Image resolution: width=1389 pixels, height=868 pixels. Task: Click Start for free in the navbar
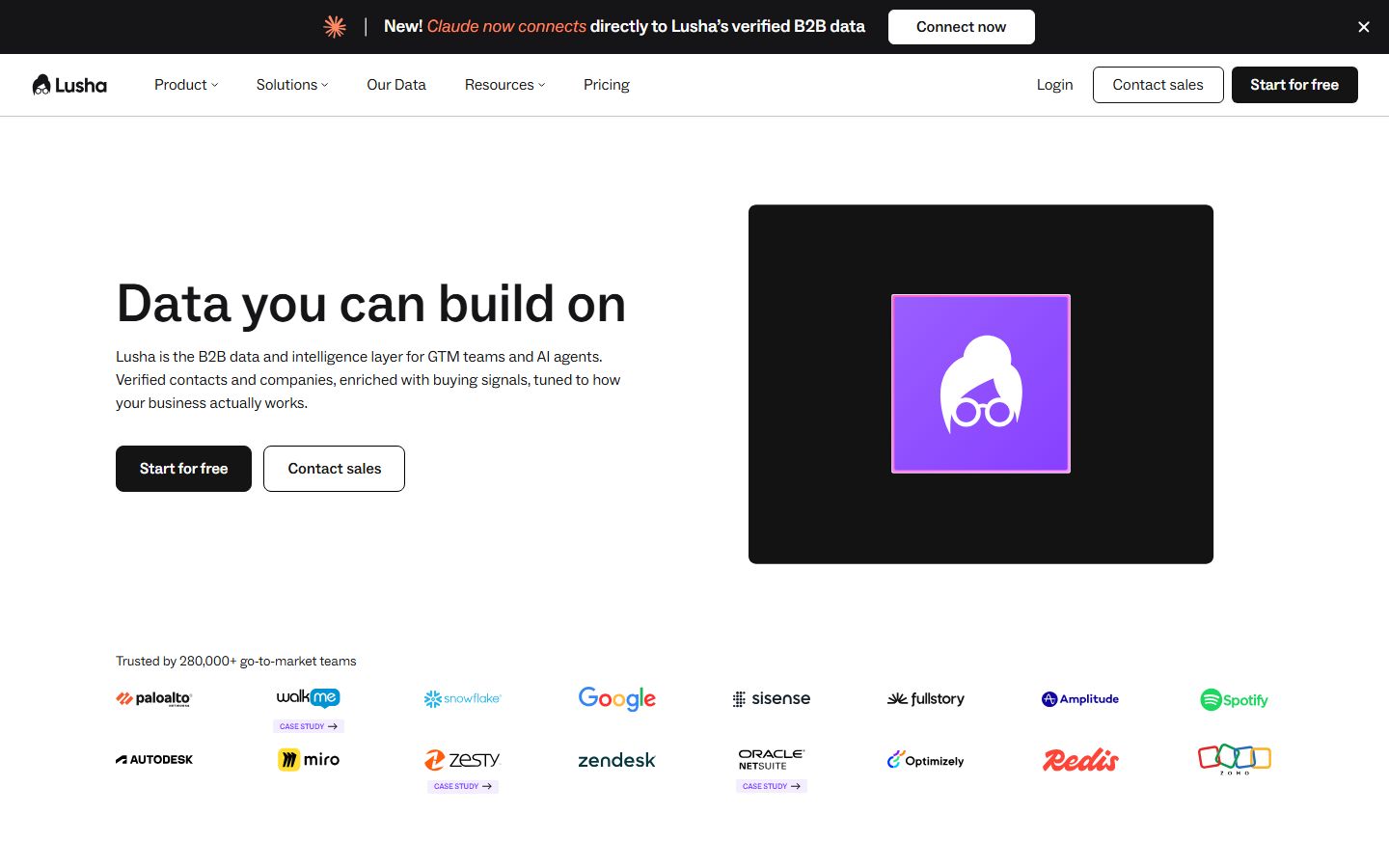coord(1294,85)
